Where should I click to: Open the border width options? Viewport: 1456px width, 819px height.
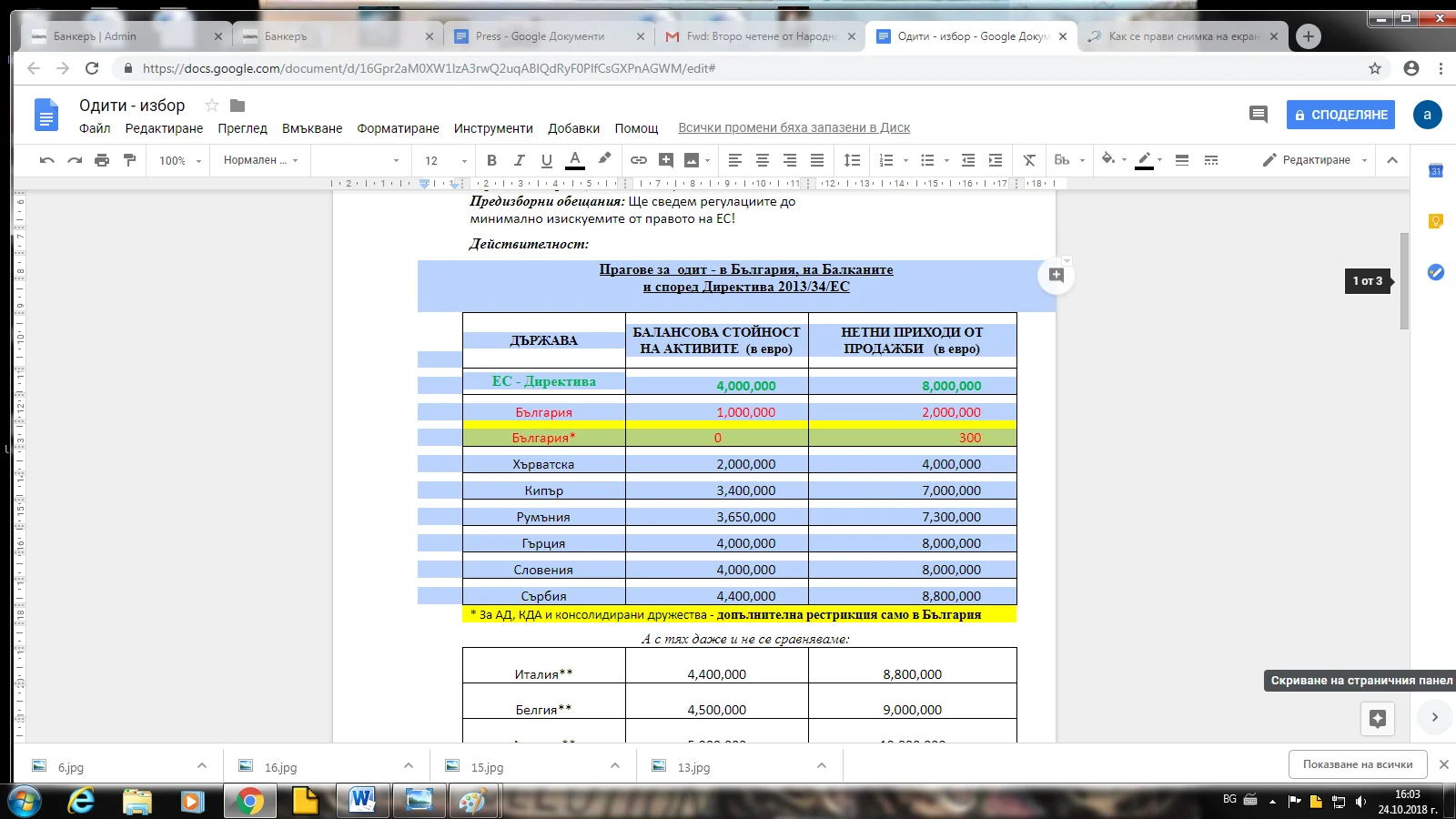(x=1182, y=160)
